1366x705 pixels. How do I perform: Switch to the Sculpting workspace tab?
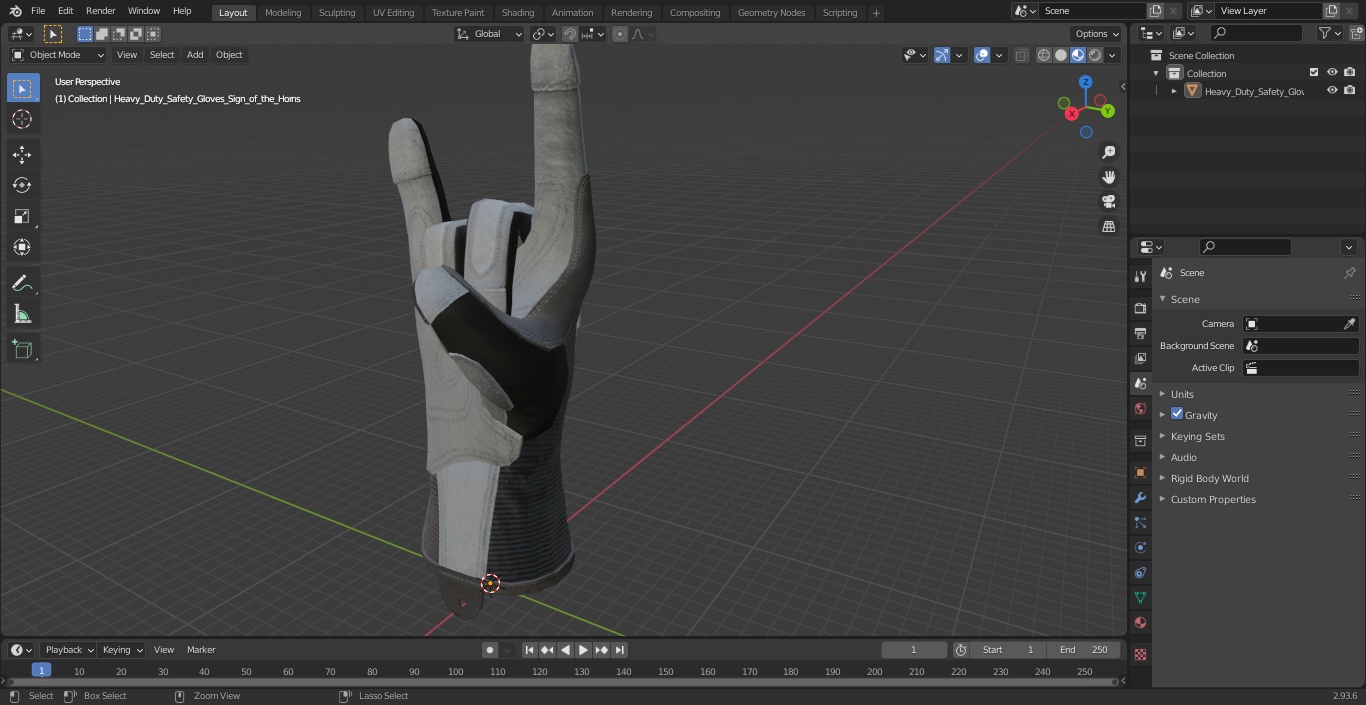337,13
